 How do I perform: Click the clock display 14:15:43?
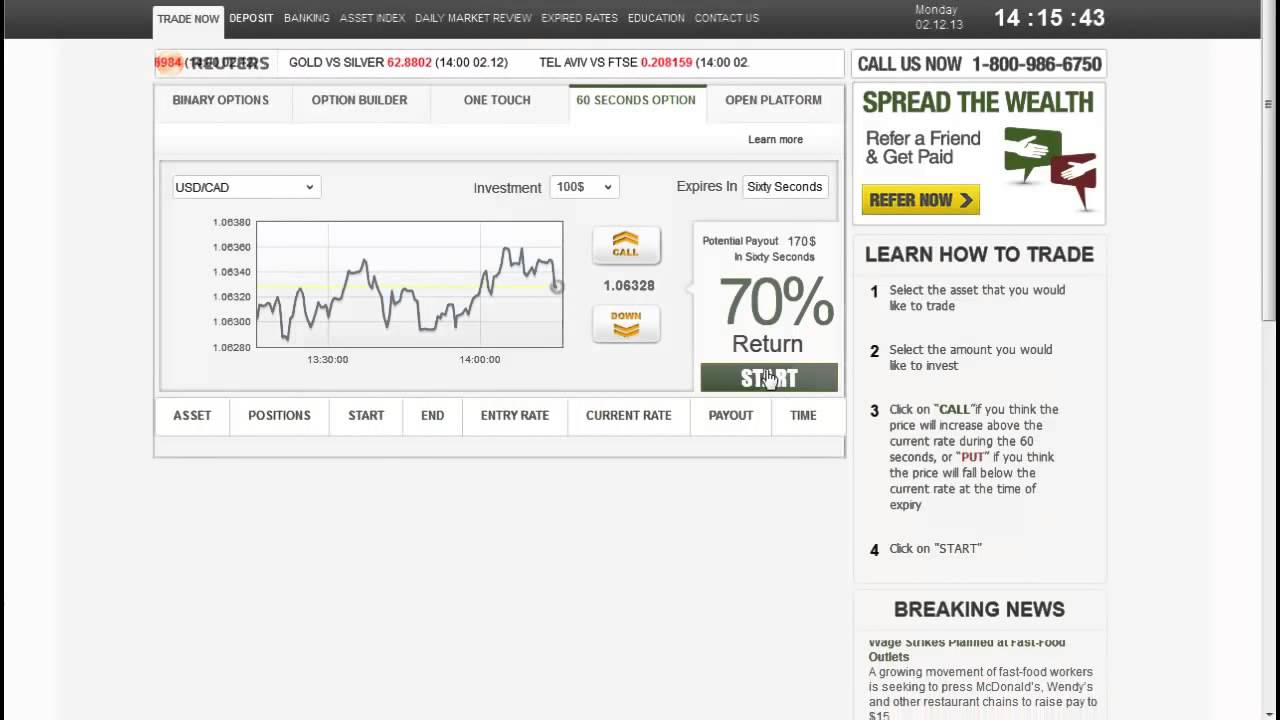[x=1049, y=18]
